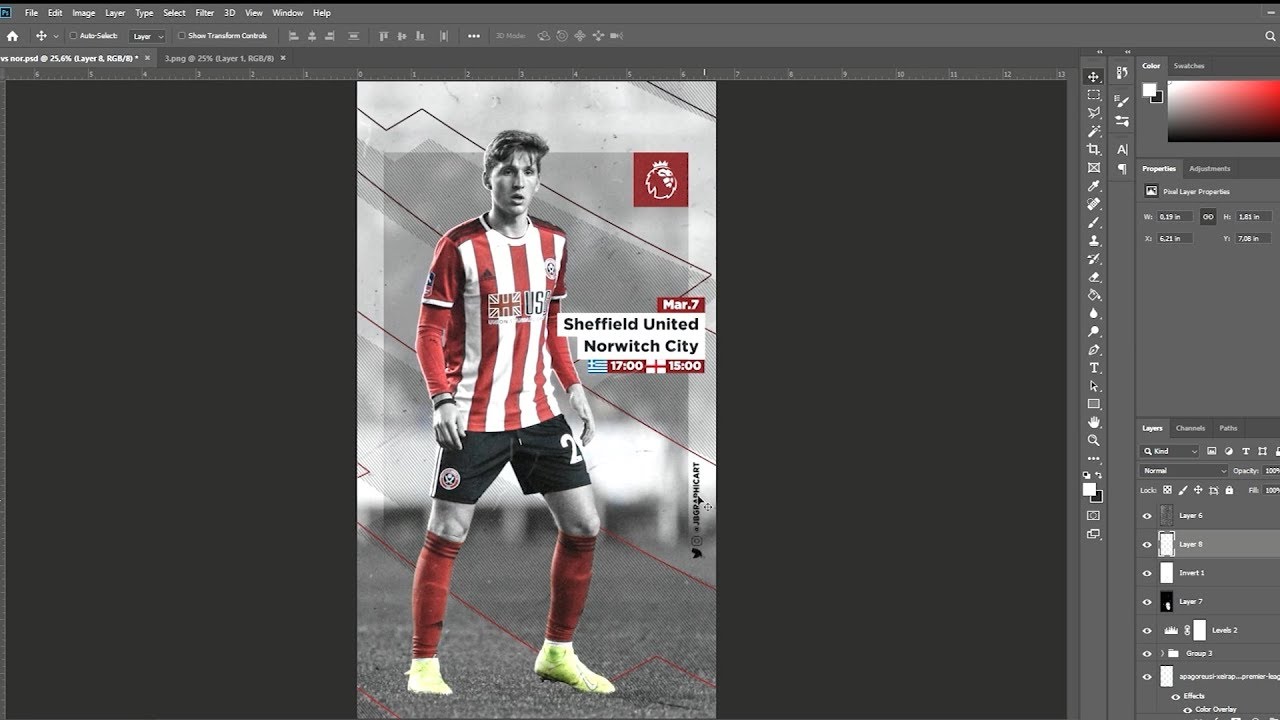Switch to the Swatches tab
This screenshot has height=720, width=1280.
tap(1189, 66)
